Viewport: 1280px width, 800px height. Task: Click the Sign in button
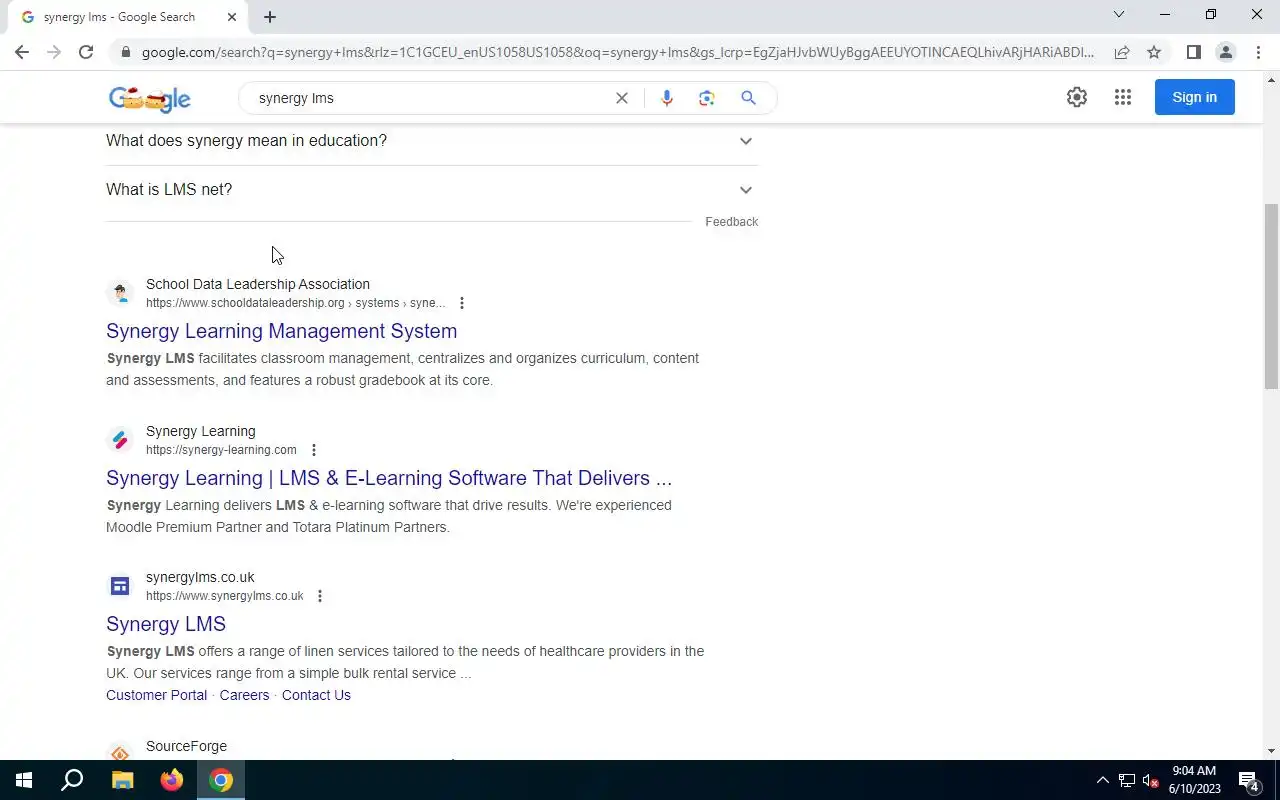tap(1195, 97)
